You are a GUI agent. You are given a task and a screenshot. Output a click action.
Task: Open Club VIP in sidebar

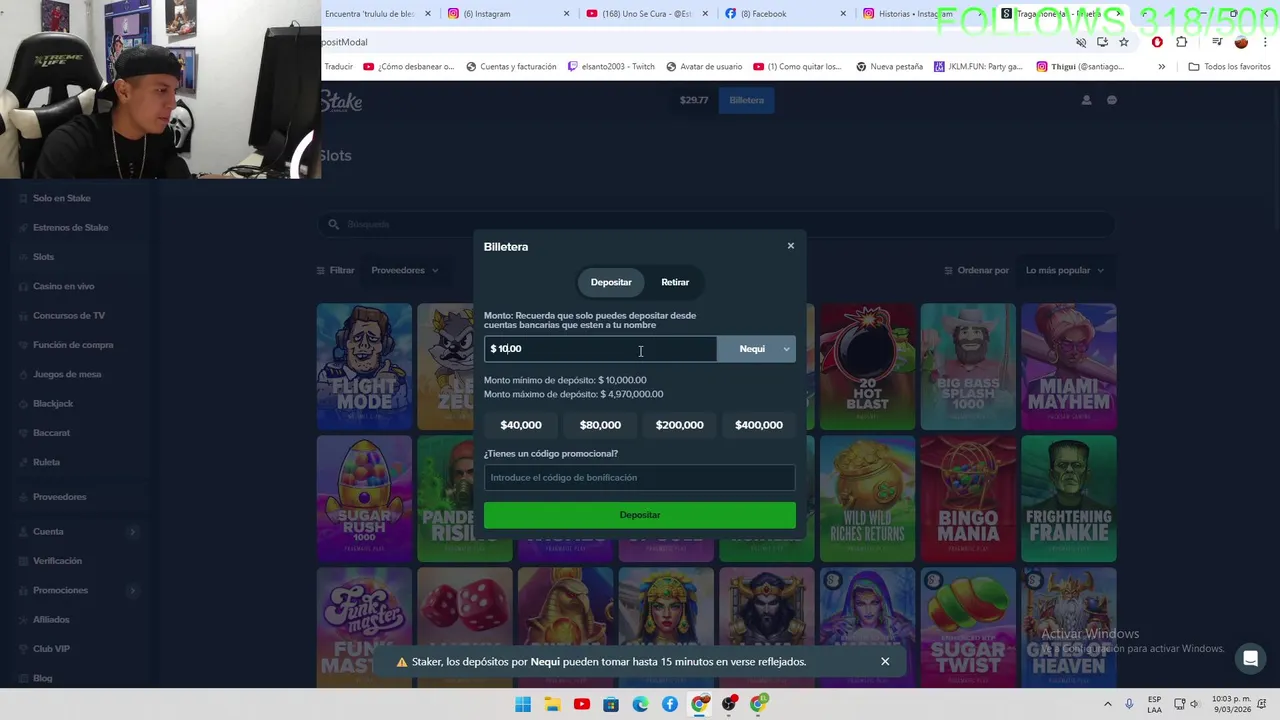point(51,649)
